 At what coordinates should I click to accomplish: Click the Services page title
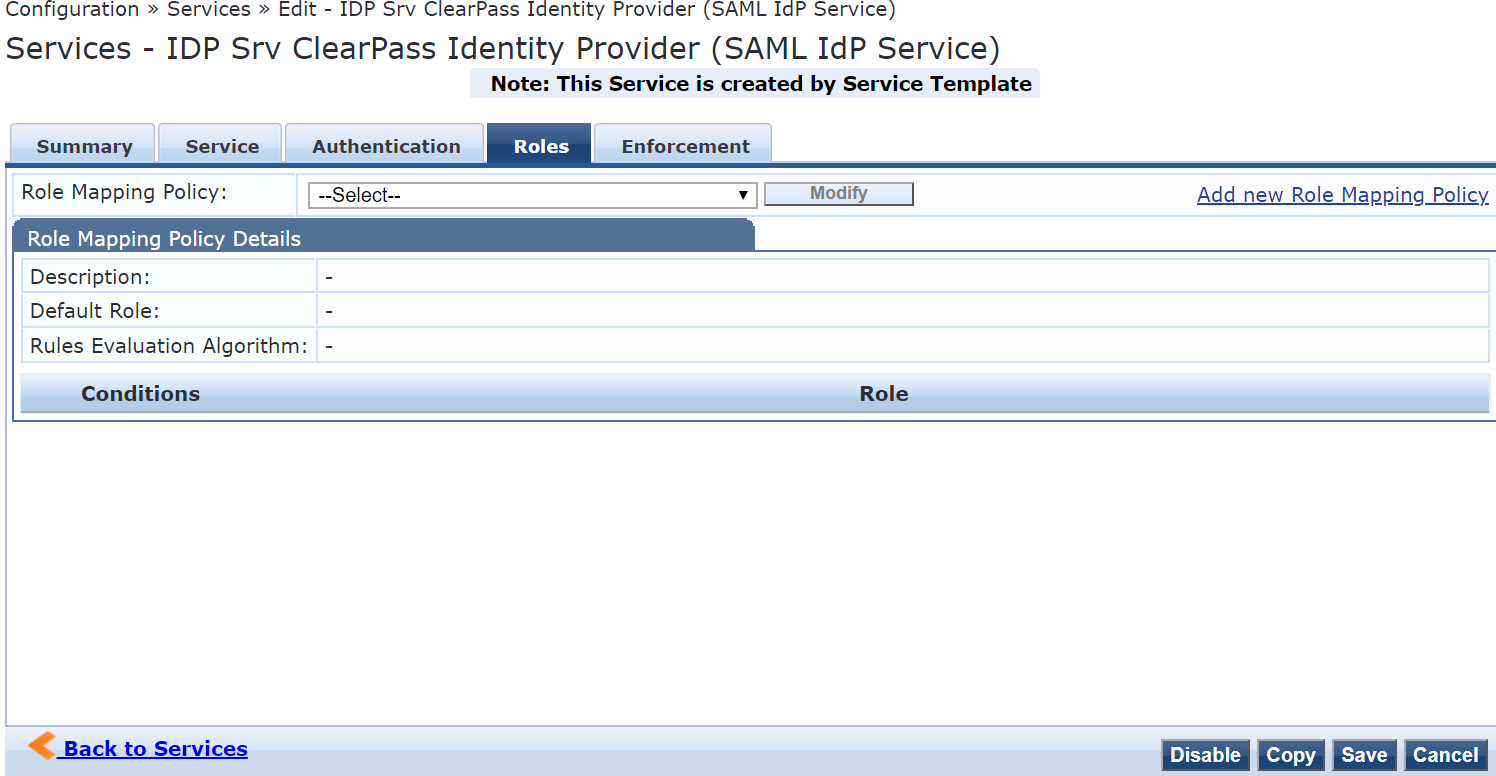[503, 48]
